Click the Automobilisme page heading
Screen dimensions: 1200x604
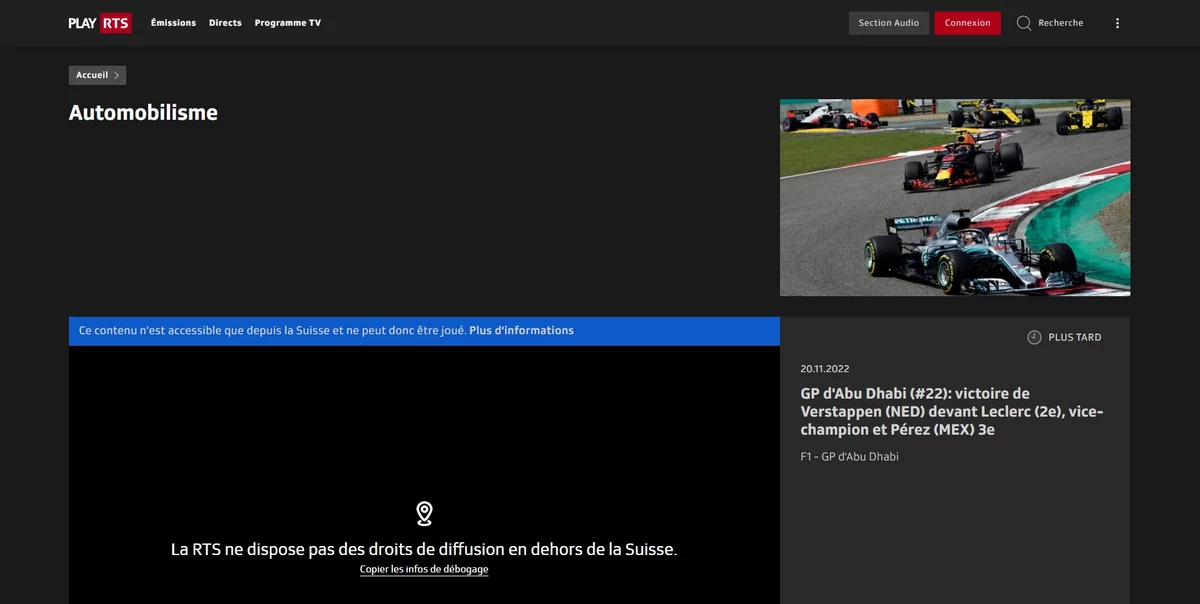143,113
